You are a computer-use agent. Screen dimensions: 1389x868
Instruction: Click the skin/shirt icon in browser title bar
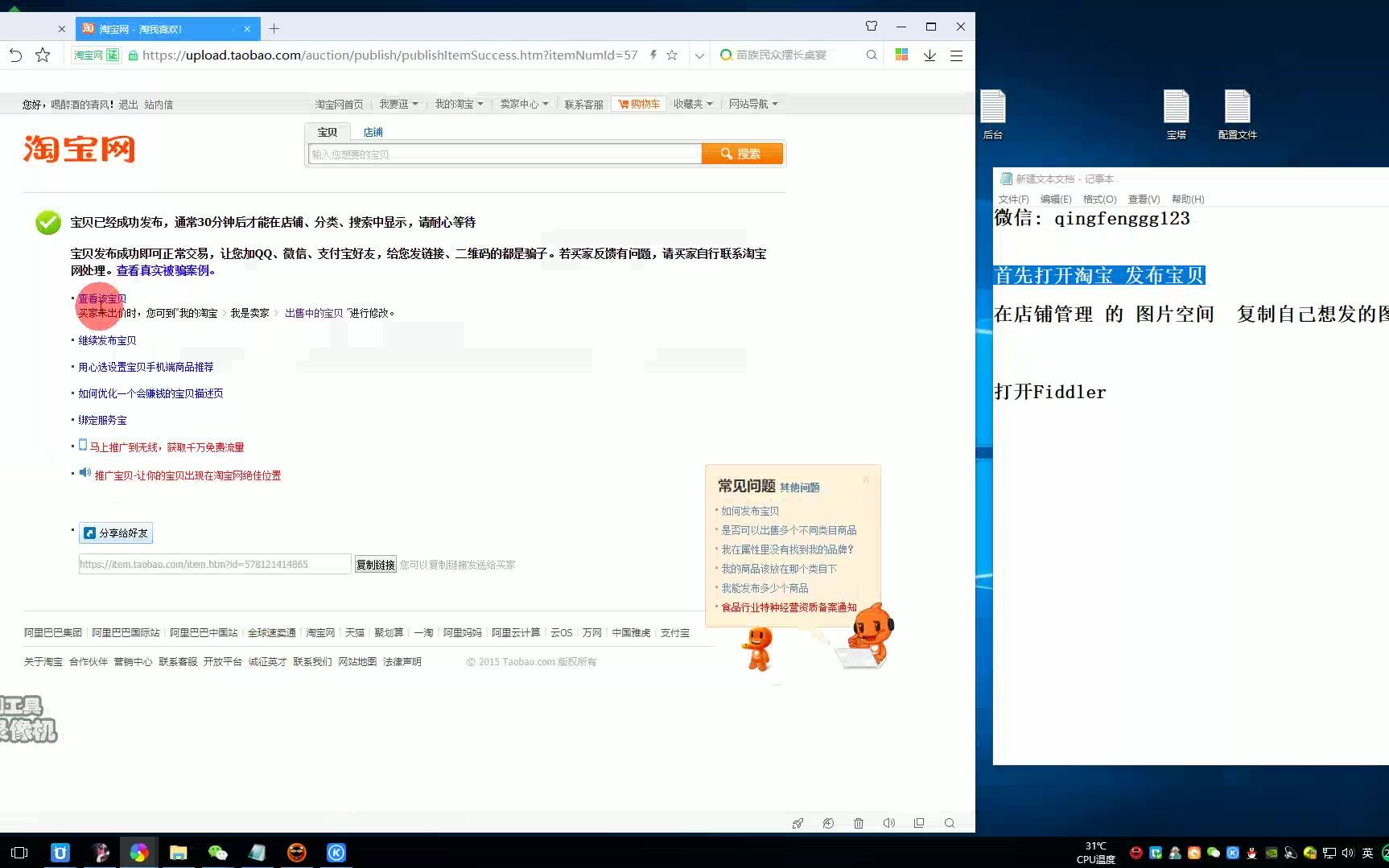(x=872, y=27)
